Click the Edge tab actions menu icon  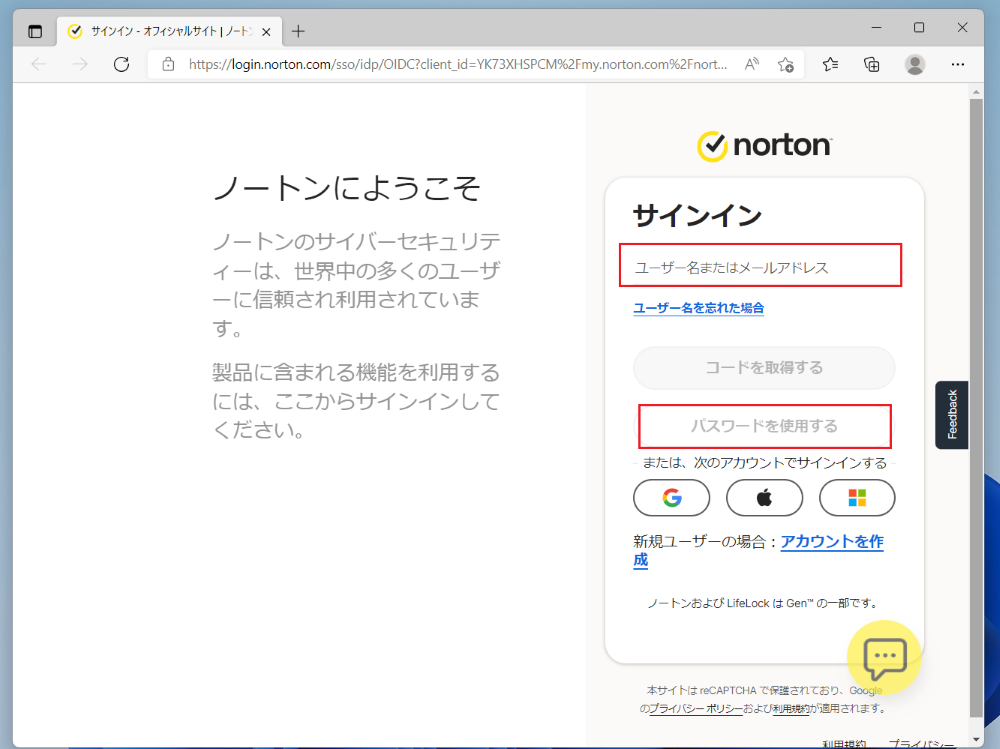pos(35,31)
